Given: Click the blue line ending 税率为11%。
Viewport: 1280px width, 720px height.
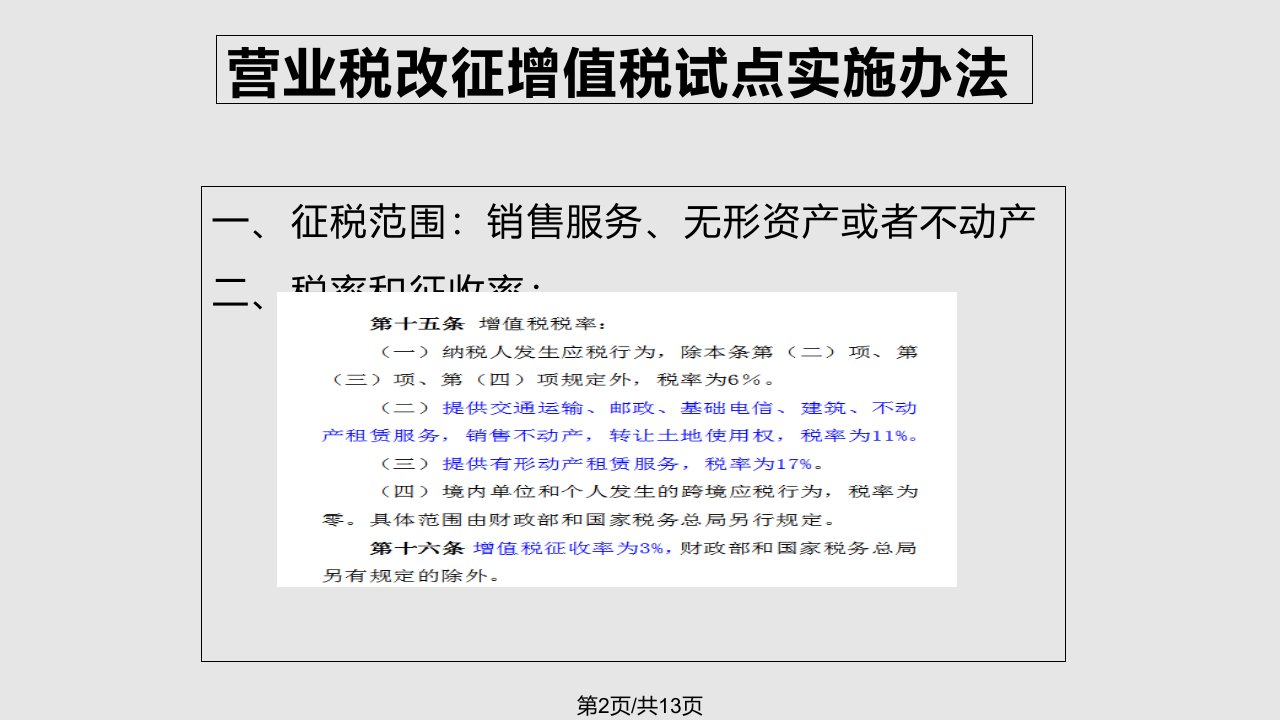Looking at the screenshot, I should click(620, 436).
